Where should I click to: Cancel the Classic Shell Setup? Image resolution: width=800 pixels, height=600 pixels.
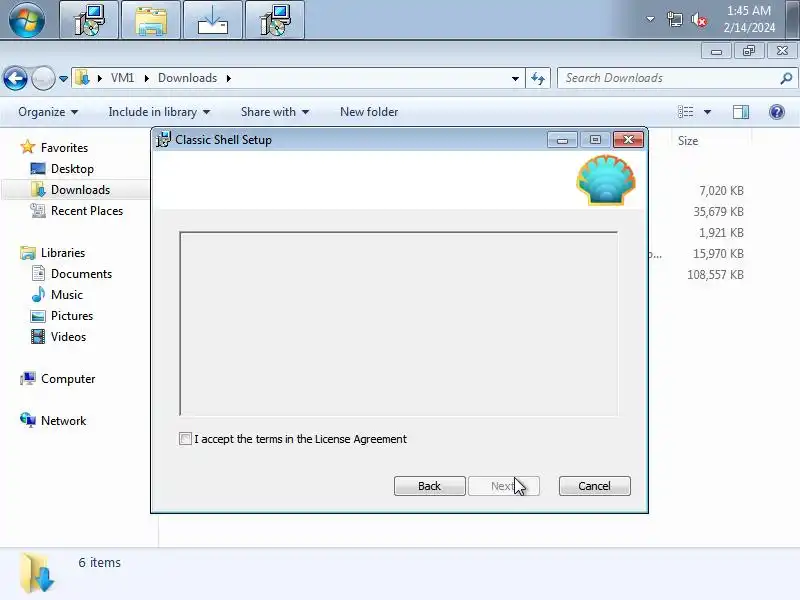(x=594, y=486)
